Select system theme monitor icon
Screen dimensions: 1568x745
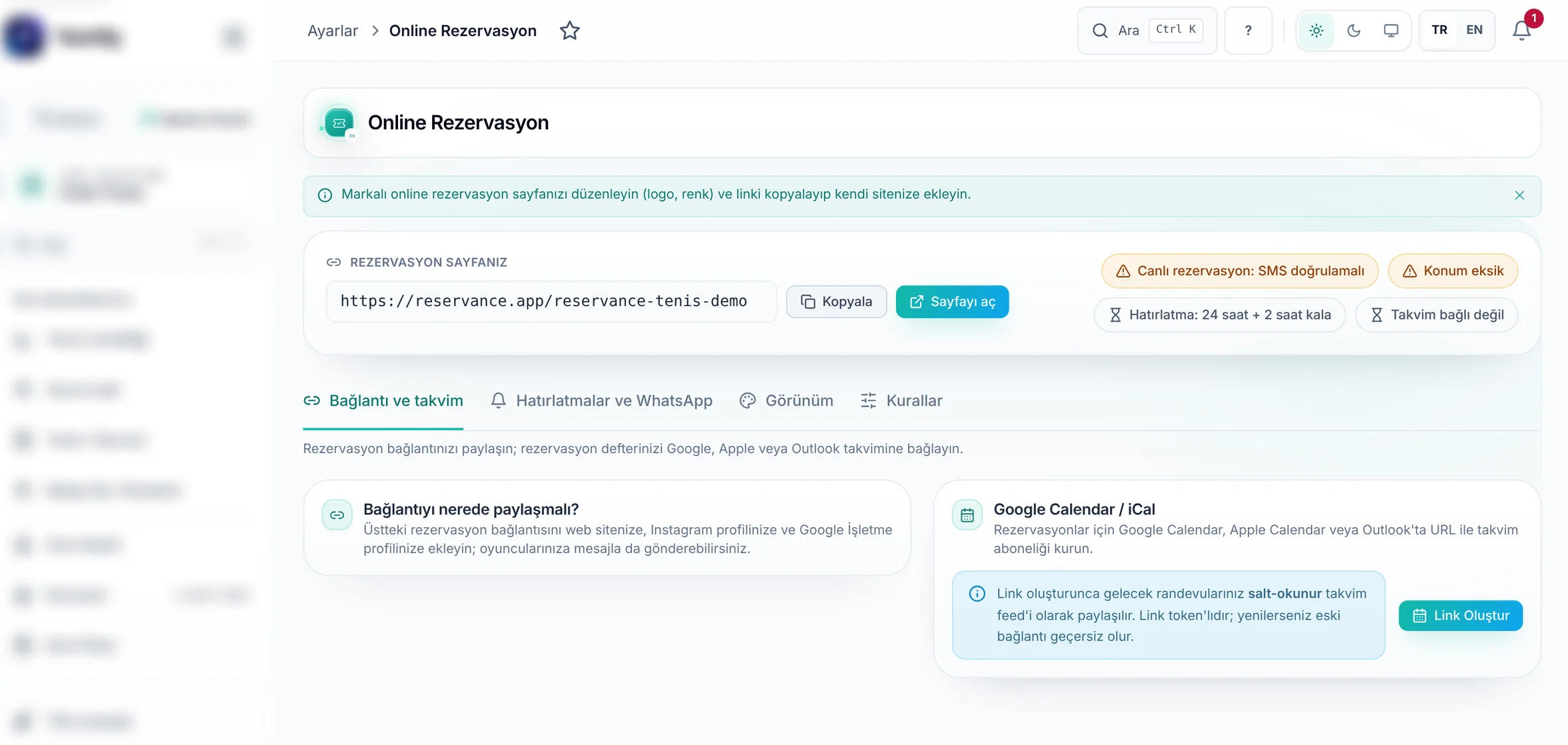1391,31
